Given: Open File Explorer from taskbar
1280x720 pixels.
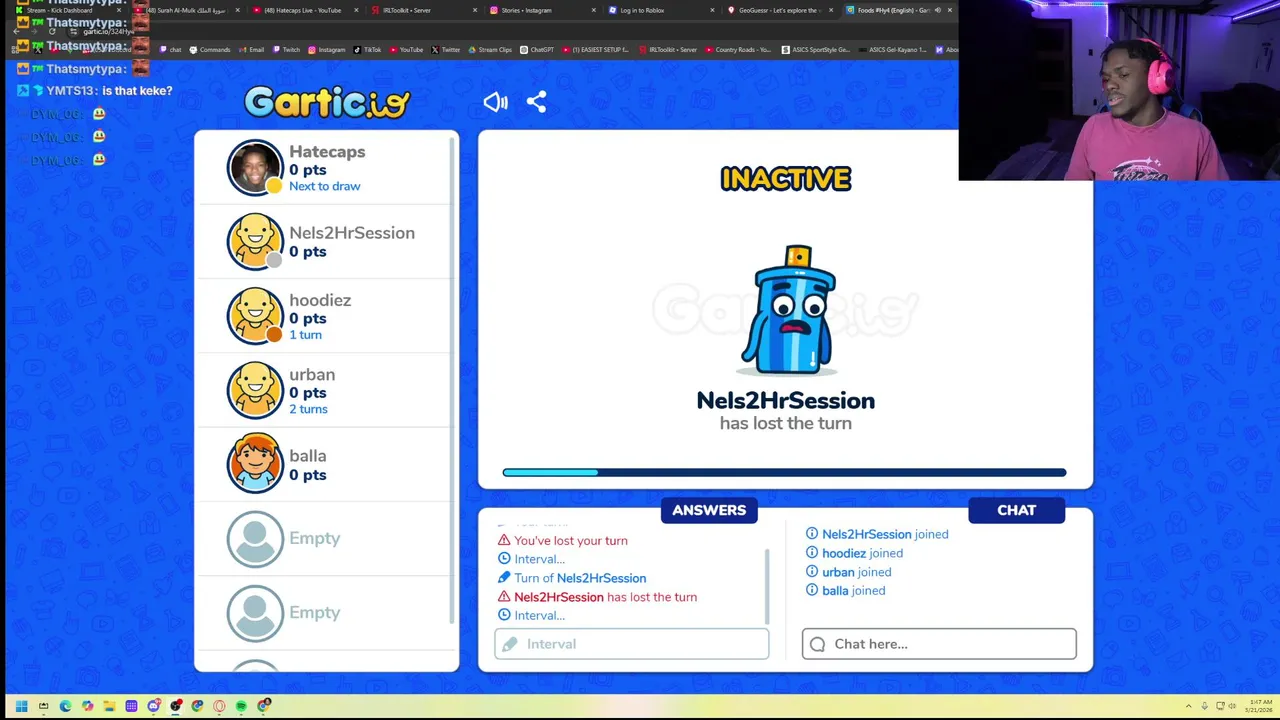Looking at the screenshot, I should (x=109, y=706).
